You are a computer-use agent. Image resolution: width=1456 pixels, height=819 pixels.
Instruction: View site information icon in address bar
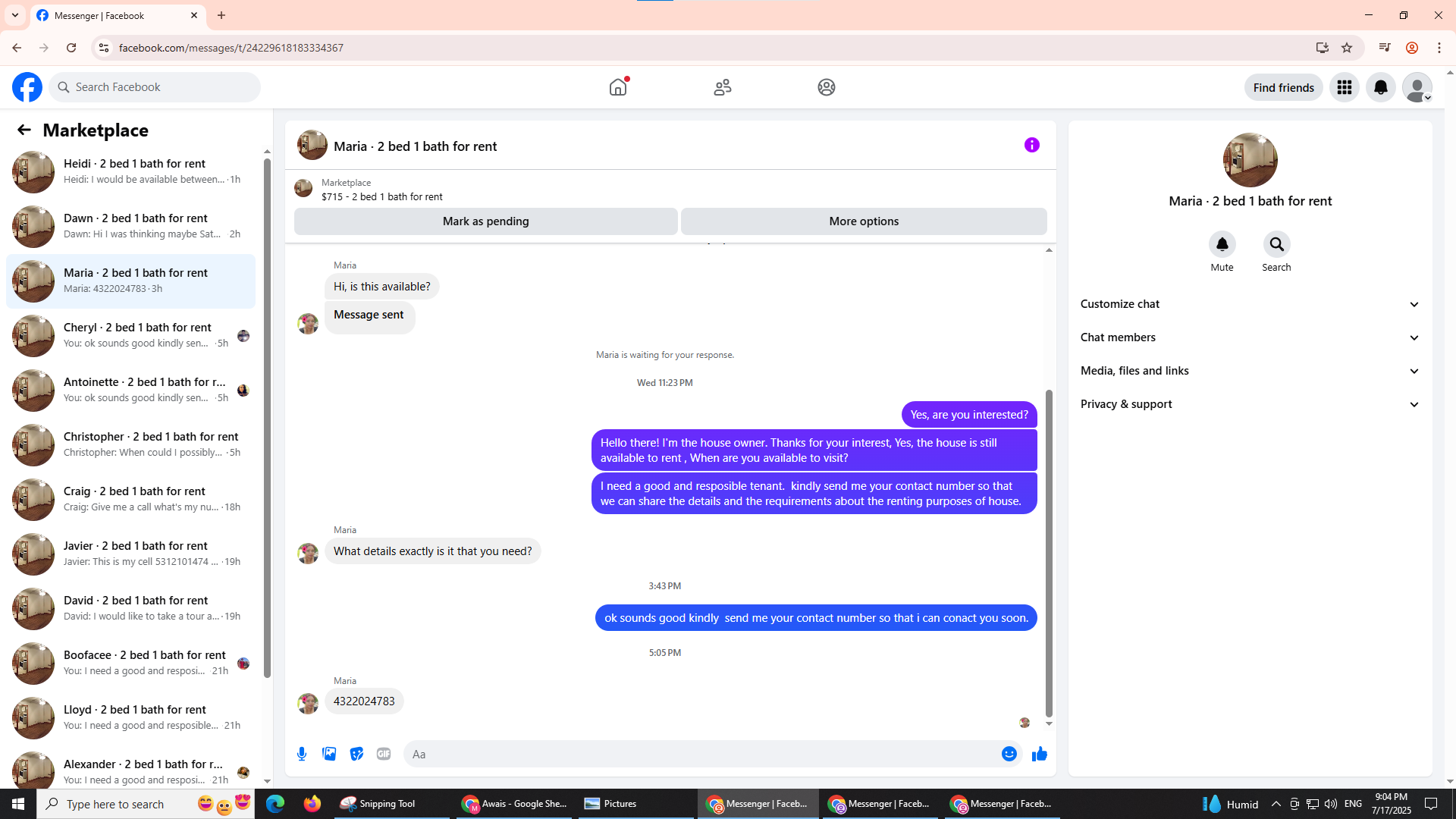click(x=103, y=48)
